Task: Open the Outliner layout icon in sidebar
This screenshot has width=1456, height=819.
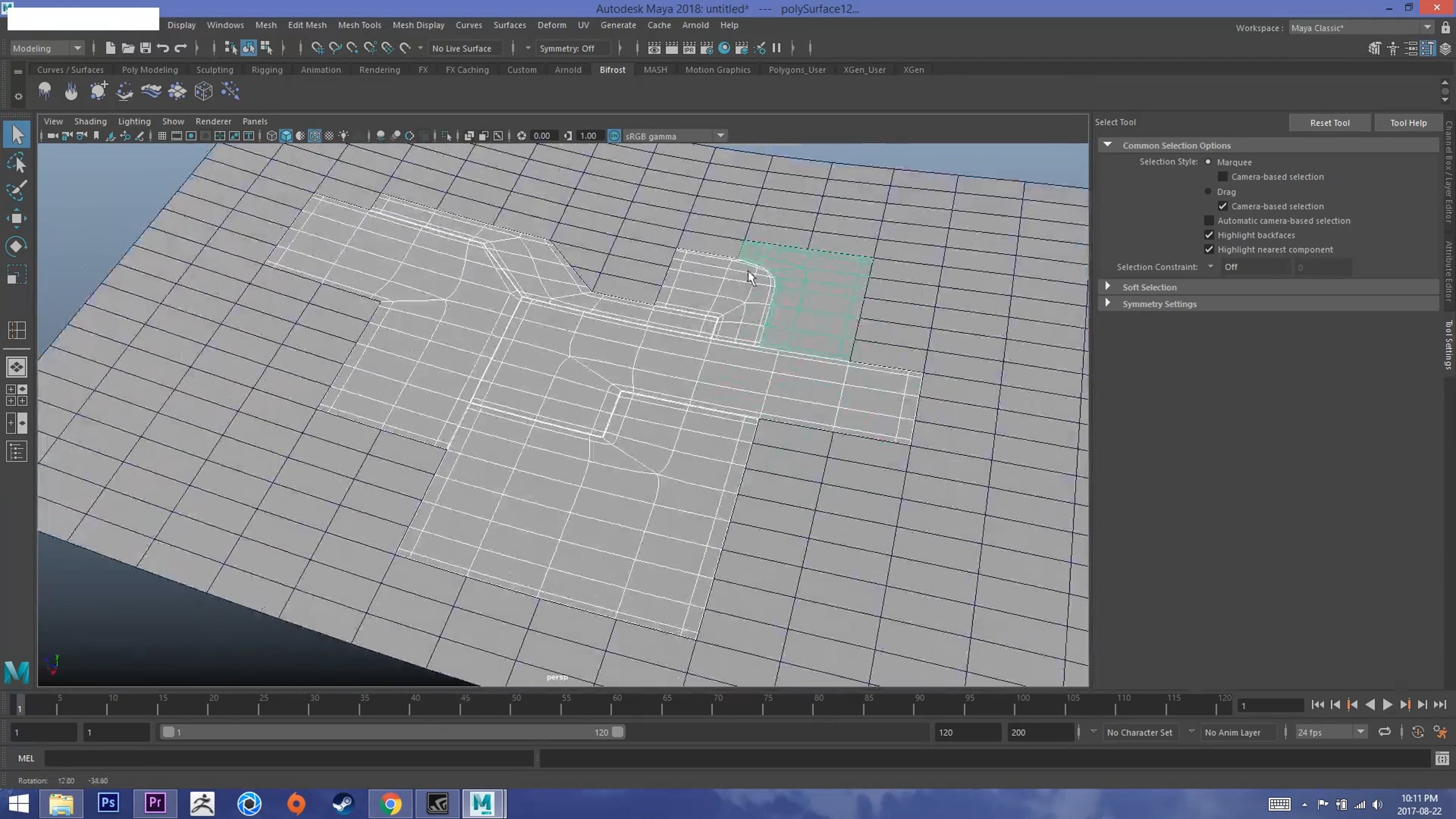Action: (16, 451)
